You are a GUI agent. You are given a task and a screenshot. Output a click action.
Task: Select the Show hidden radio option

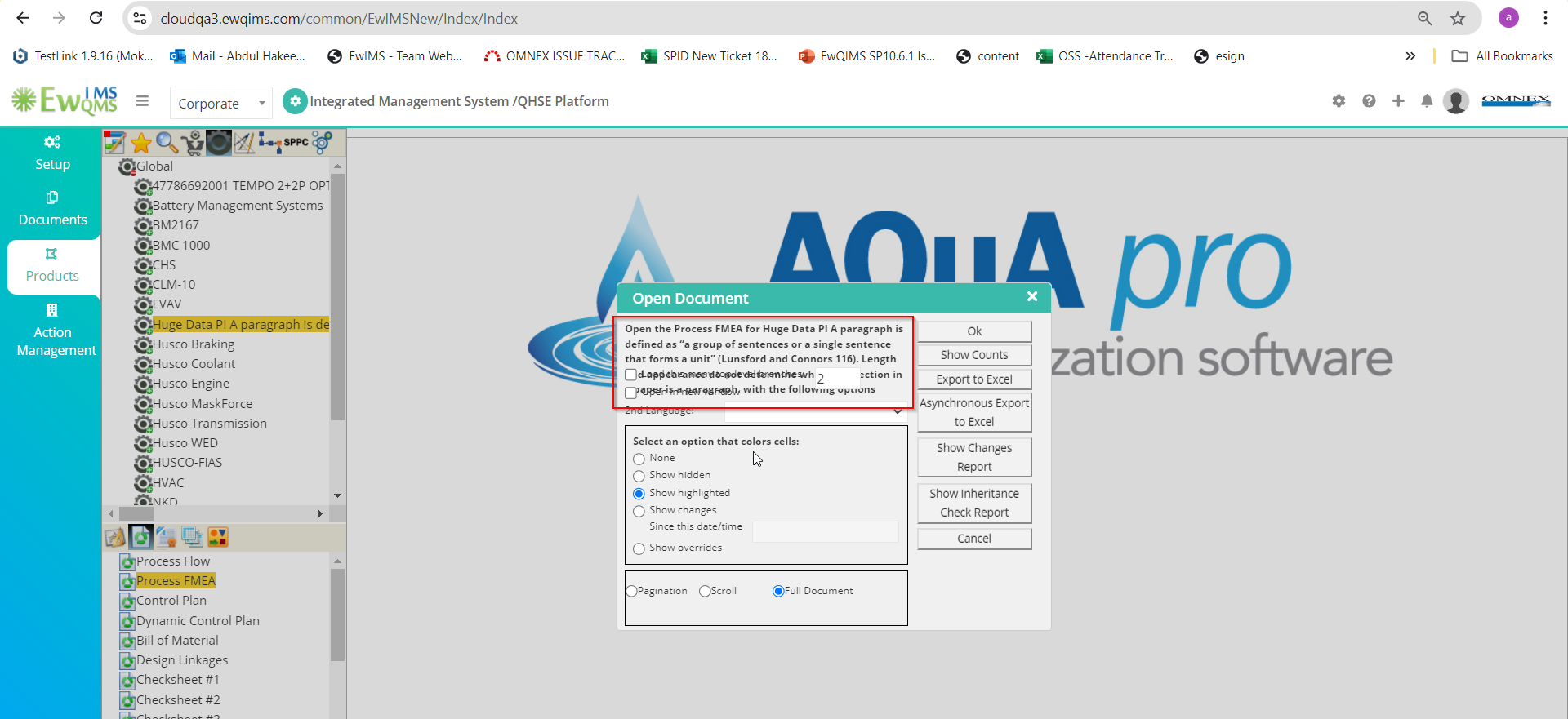click(x=639, y=476)
